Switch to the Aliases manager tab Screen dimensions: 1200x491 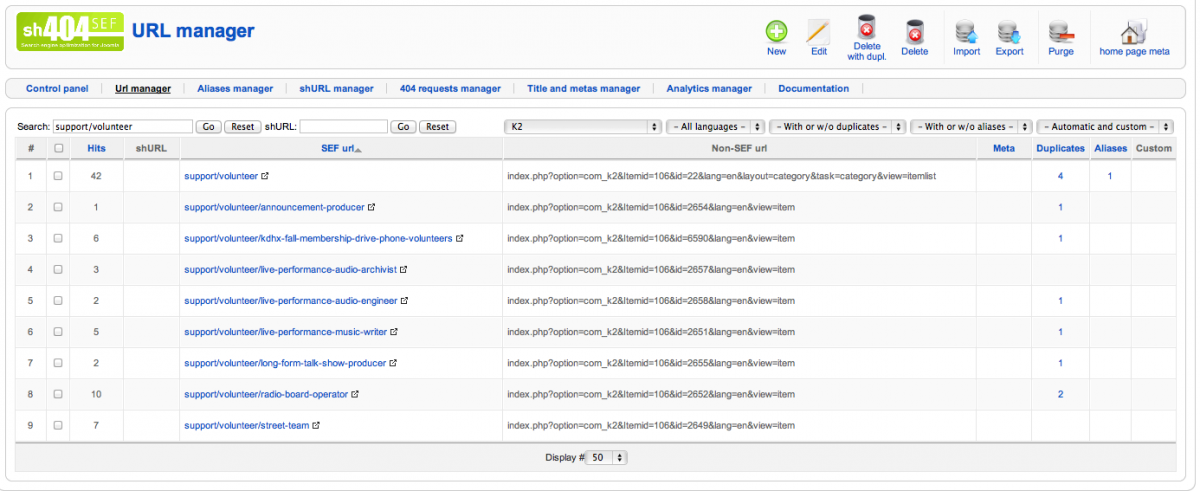(x=235, y=88)
